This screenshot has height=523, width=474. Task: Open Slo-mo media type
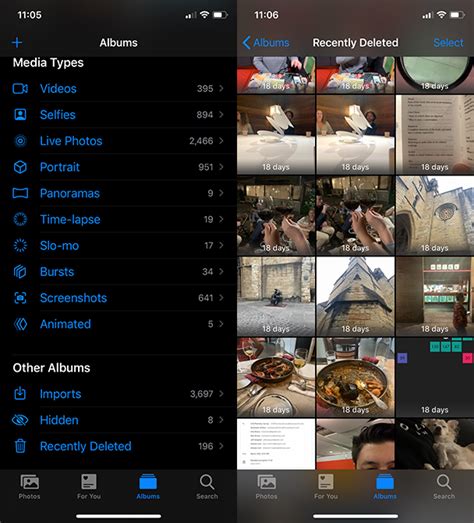click(x=118, y=245)
